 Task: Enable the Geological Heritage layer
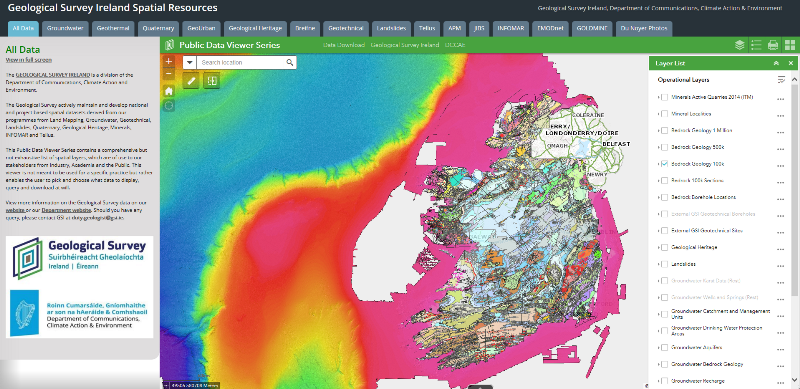click(664, 247)
